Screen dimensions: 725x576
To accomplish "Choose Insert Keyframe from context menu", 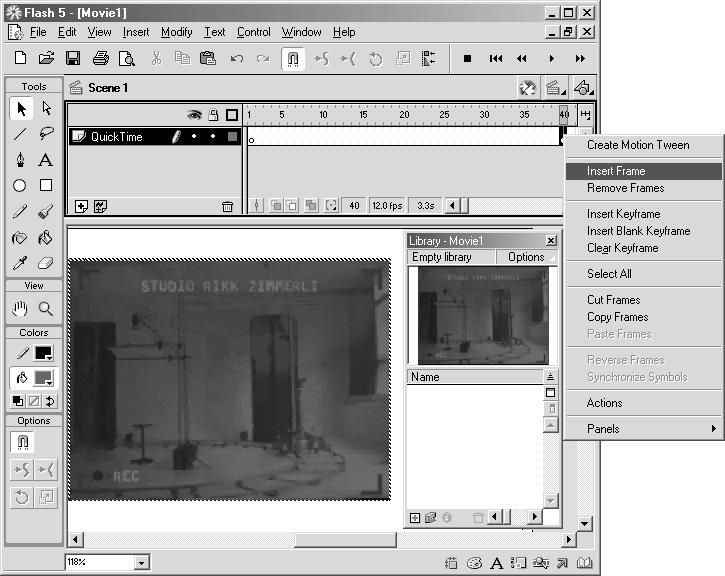I will point(643,214).
